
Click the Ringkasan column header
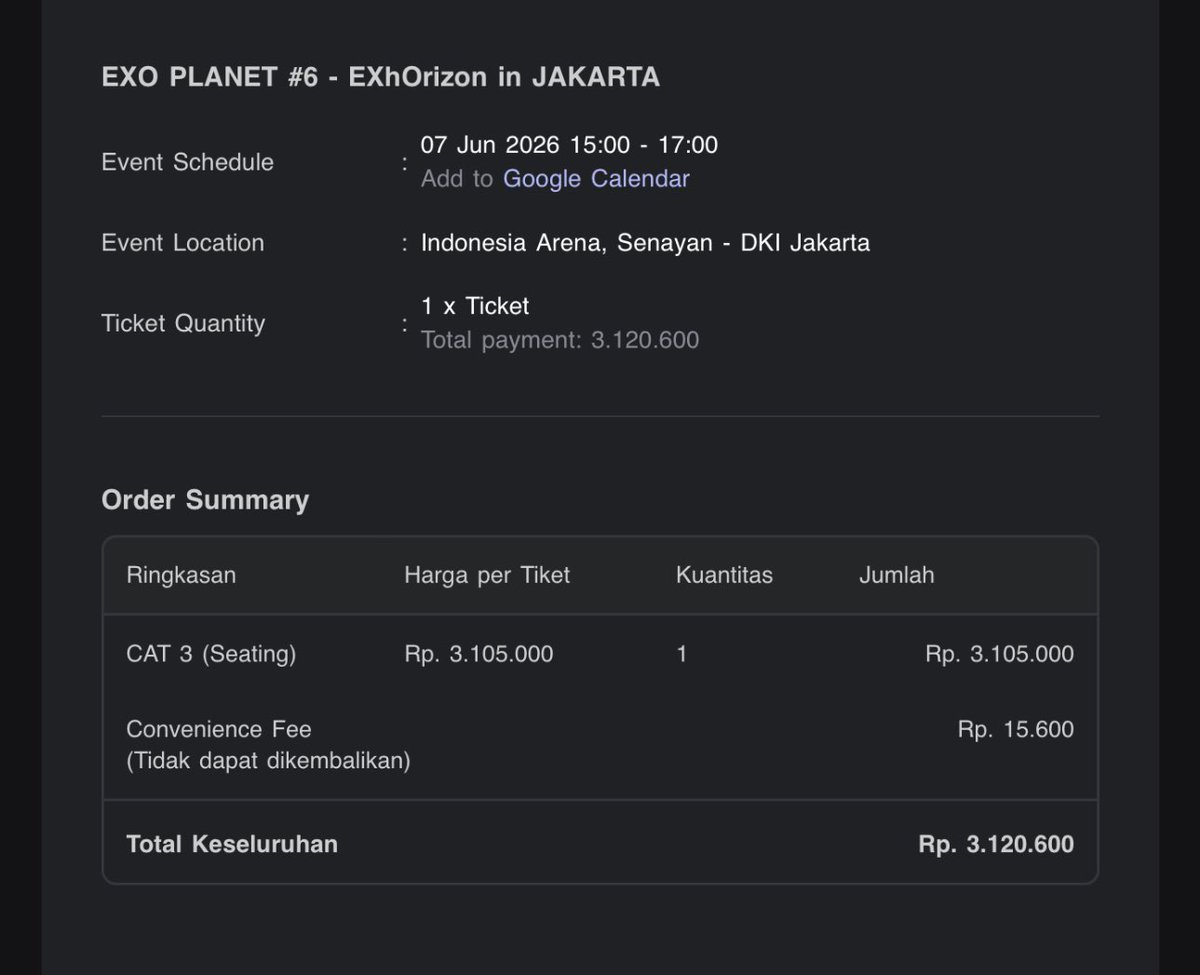pyautogui.click(x=181, y=575)
